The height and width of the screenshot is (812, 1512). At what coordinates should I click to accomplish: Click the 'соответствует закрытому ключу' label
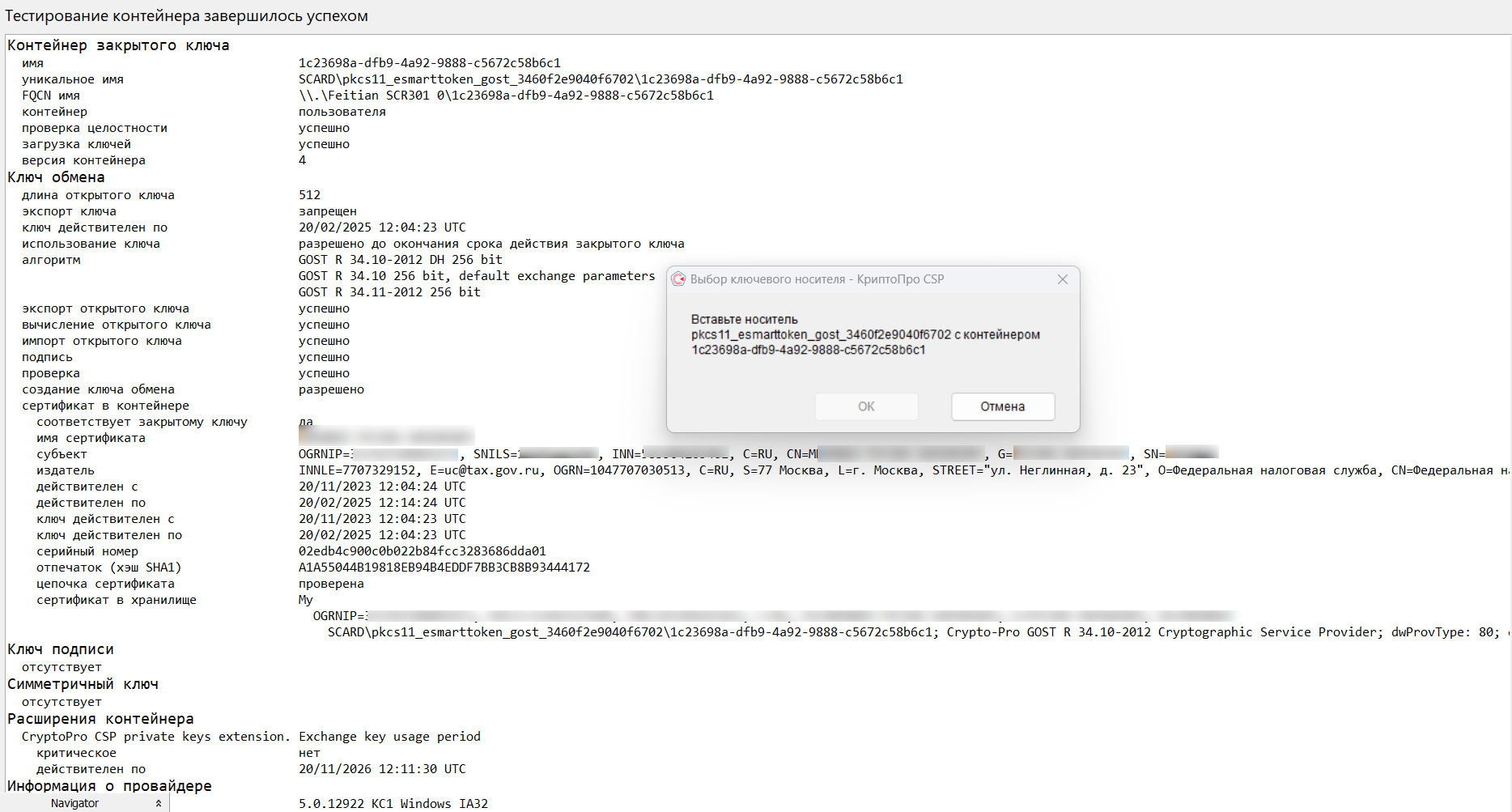tap(142, 422)
